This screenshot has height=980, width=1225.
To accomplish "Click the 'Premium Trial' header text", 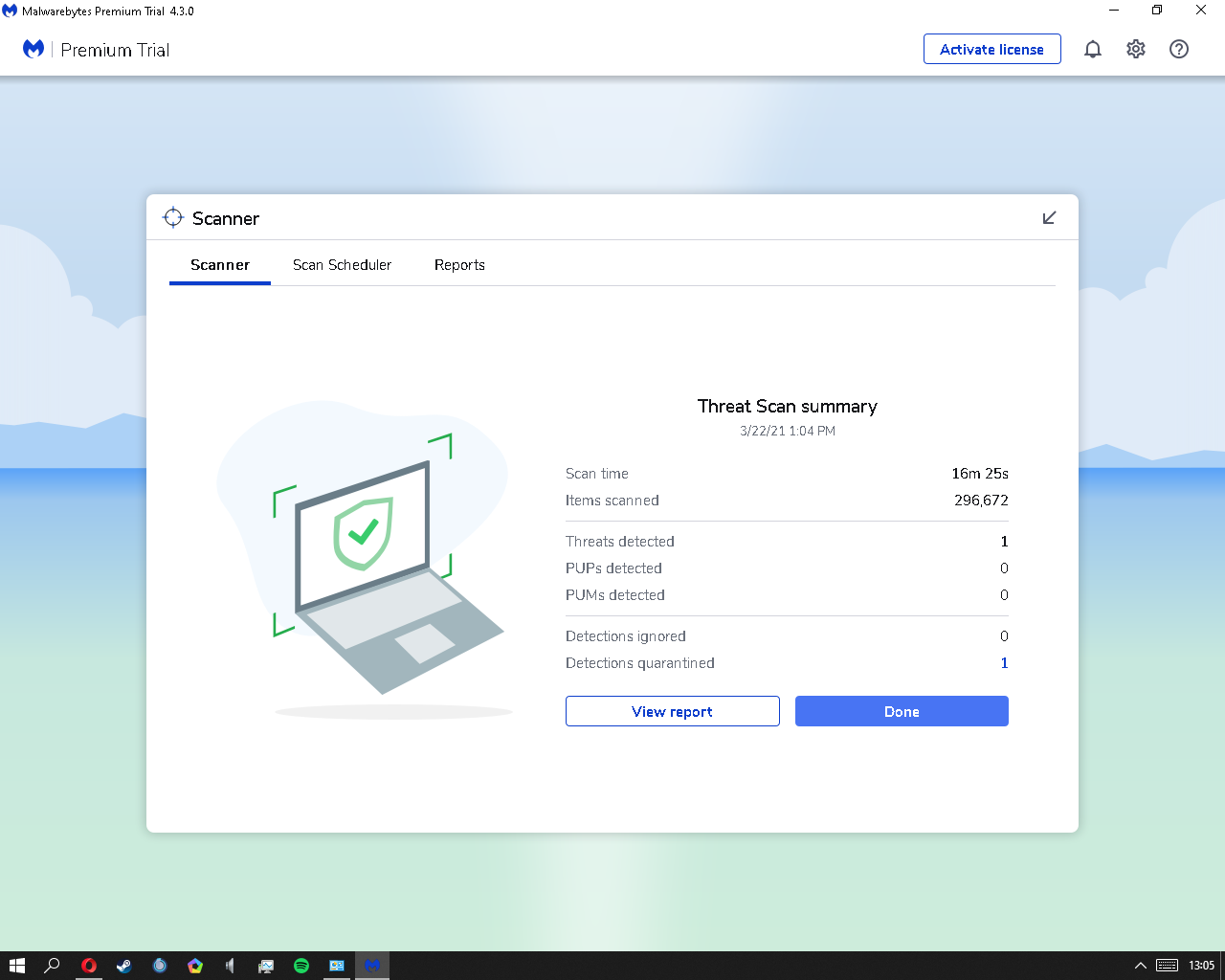I will point(115,50).
